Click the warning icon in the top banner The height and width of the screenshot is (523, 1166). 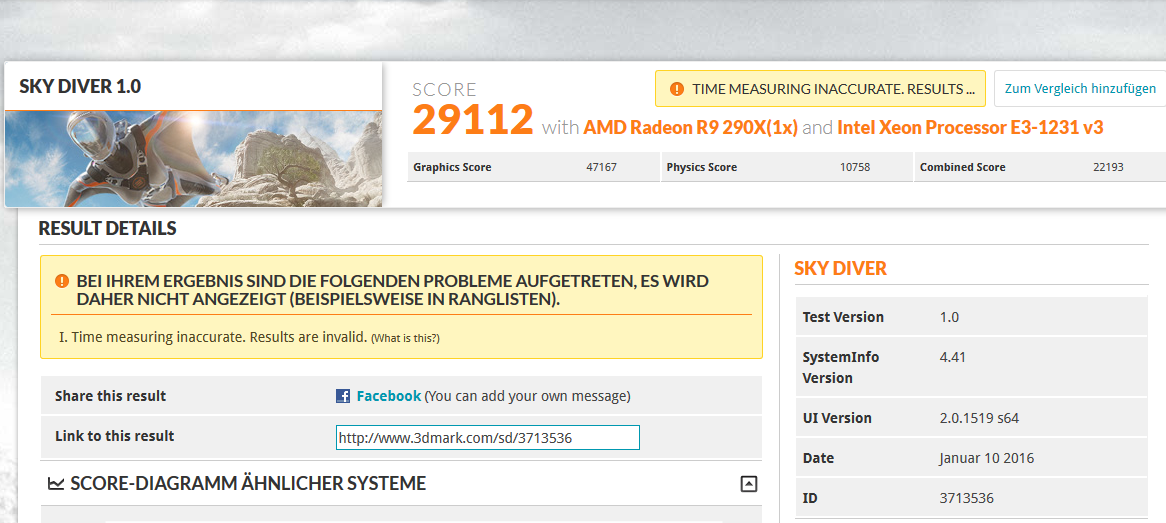(676, 89)
